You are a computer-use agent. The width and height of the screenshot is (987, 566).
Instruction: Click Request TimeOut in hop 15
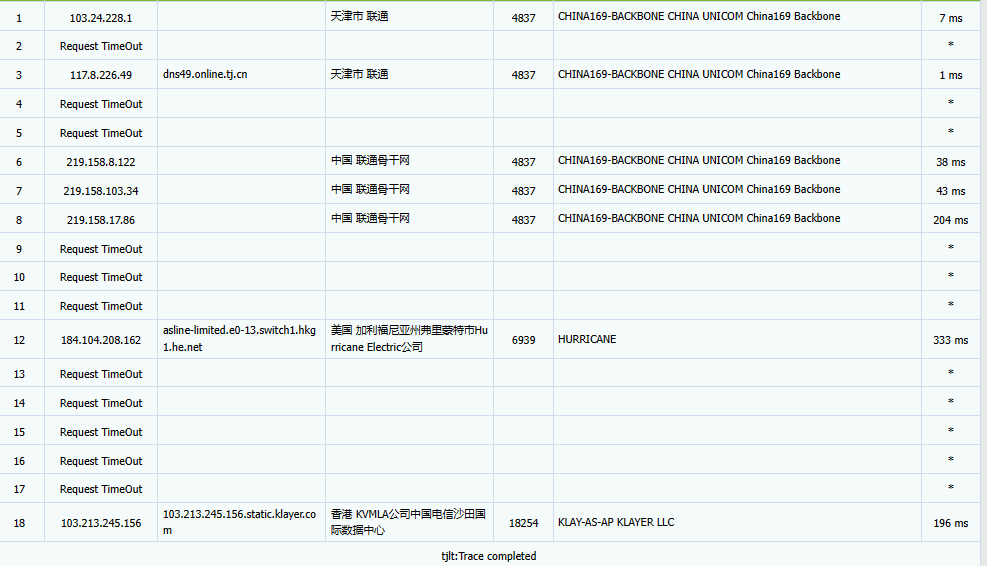[x=101, y=432]
